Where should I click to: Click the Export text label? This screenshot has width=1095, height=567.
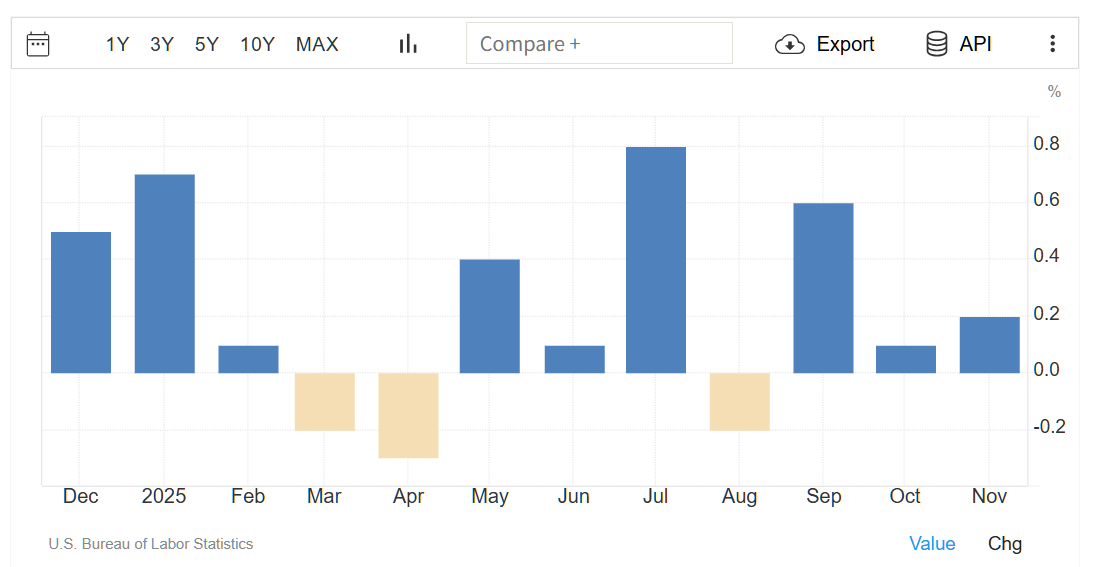[x=845, y=44]
